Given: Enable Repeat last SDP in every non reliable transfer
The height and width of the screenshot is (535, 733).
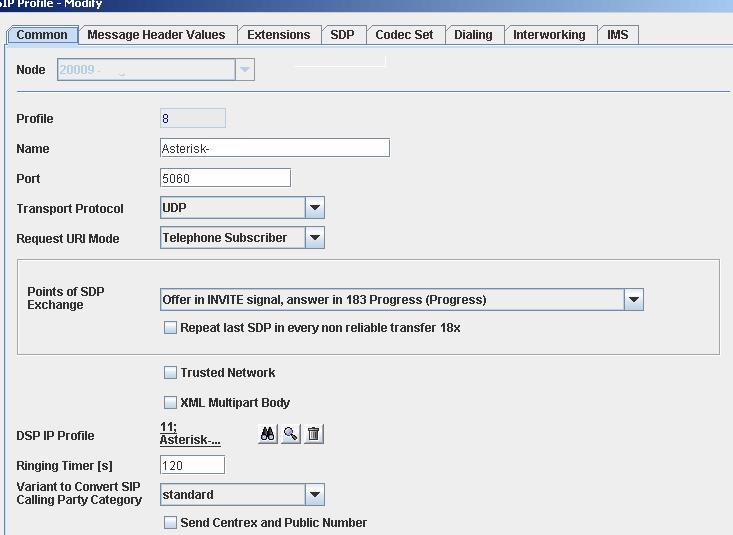Looking at the screenshot, I should pyautogui.click(x=170, y=327).
